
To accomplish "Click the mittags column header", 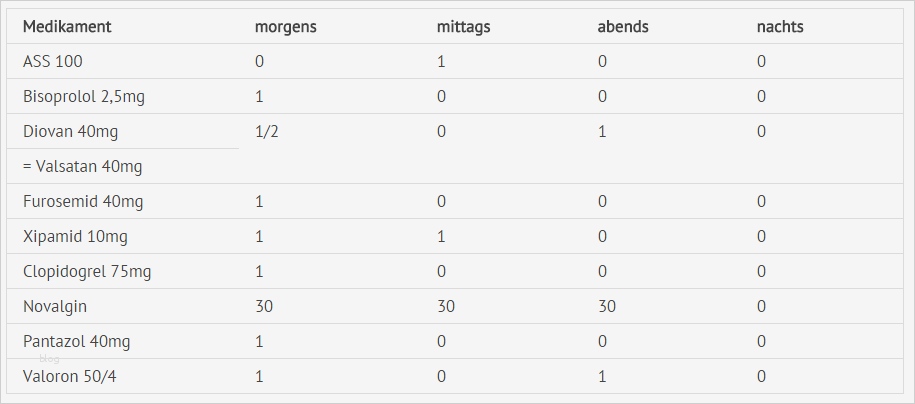I will 463,27.
